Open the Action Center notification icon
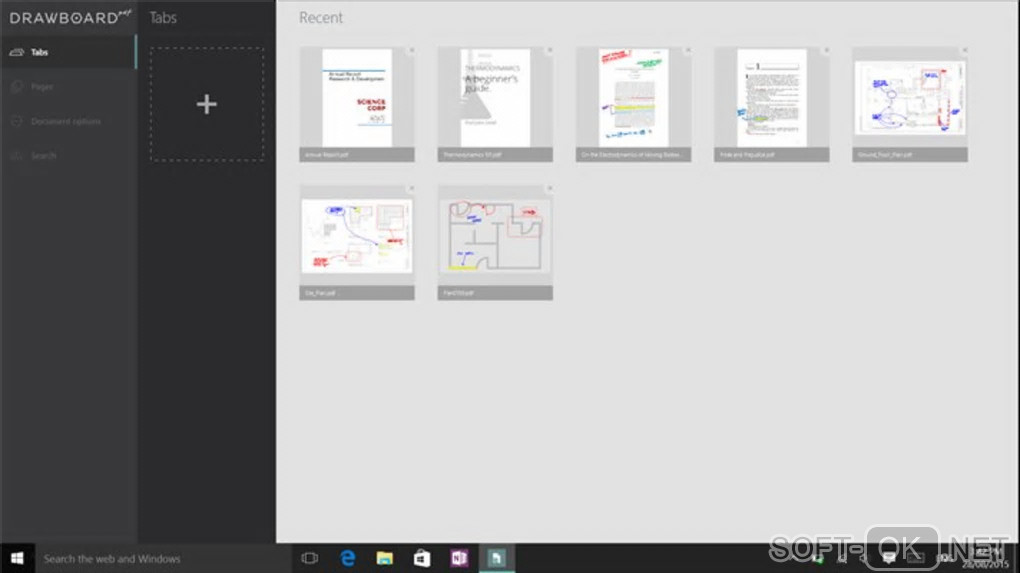The height and width of the screenshot is (573, 1020). (x=889, y=558)
